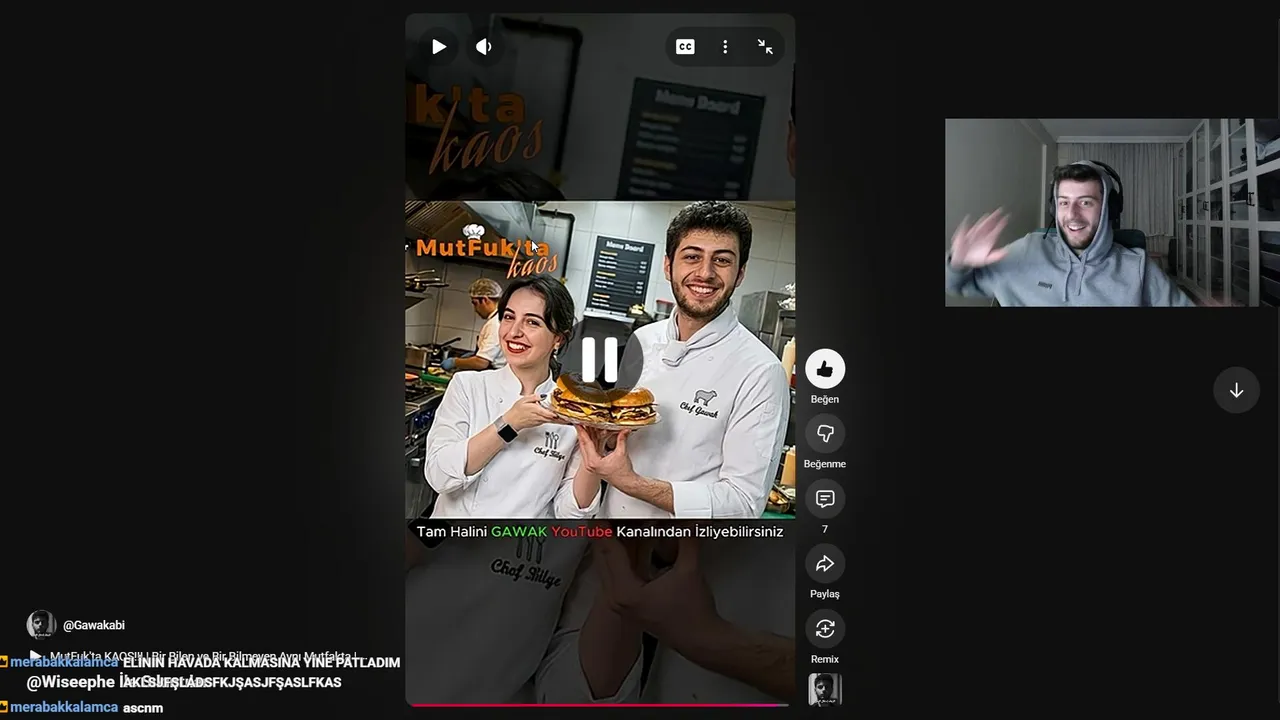Toggle closed captions with the CC button
This screenshot has width=1280, height=720.
point(685,47)
